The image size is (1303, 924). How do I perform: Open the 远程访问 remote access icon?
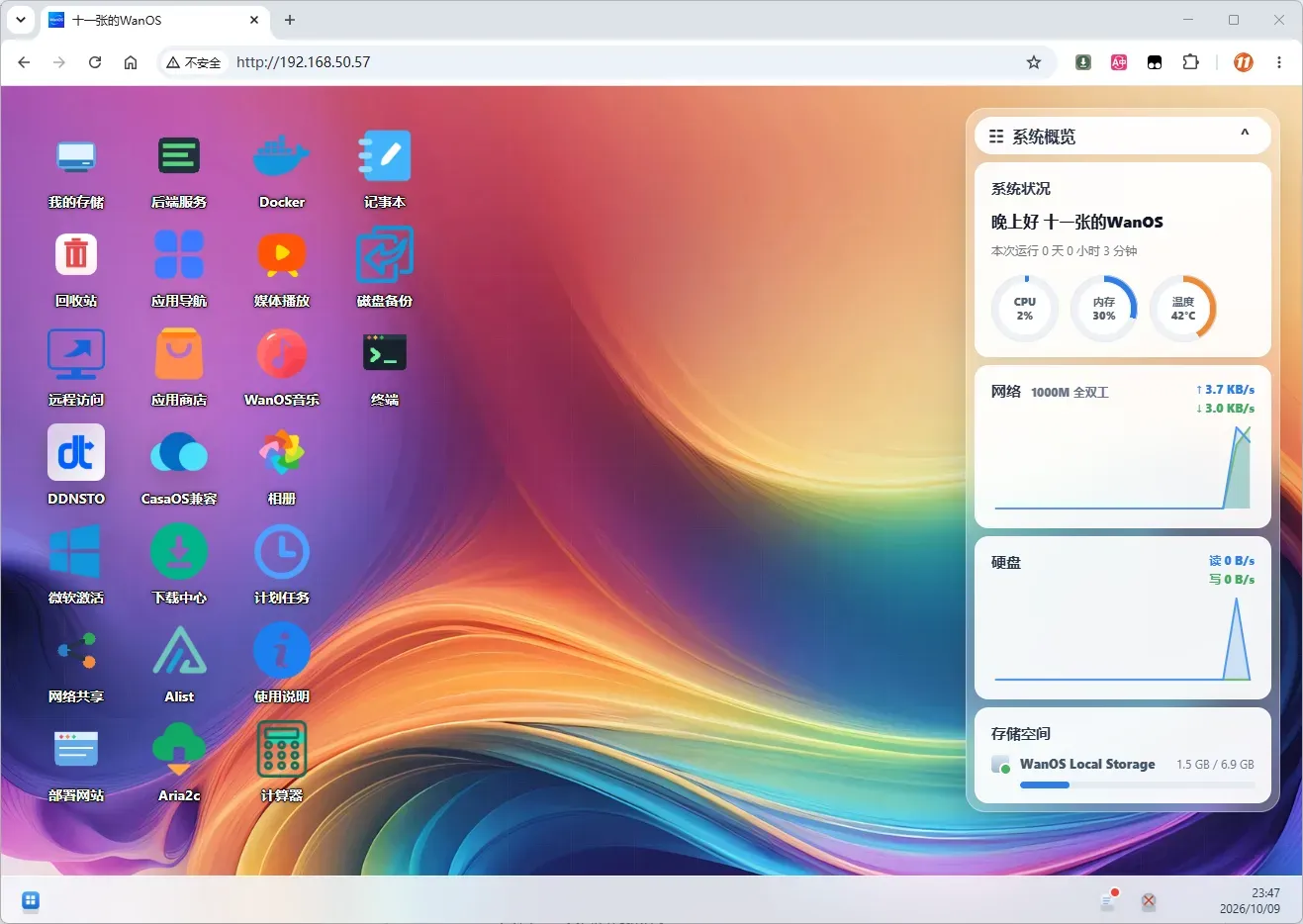[x=76, y=354]
